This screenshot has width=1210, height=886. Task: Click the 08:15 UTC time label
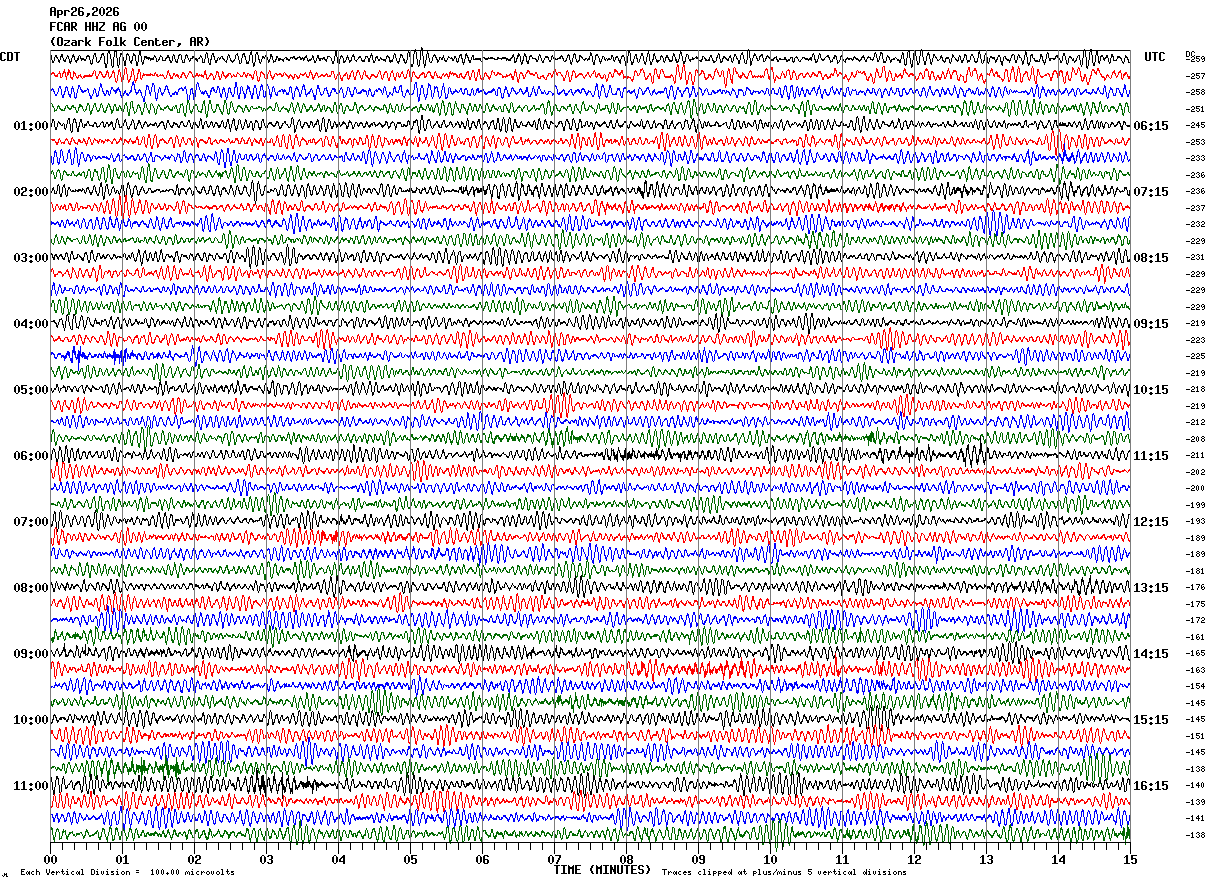pyautogui.click(x=1151, y=258)
